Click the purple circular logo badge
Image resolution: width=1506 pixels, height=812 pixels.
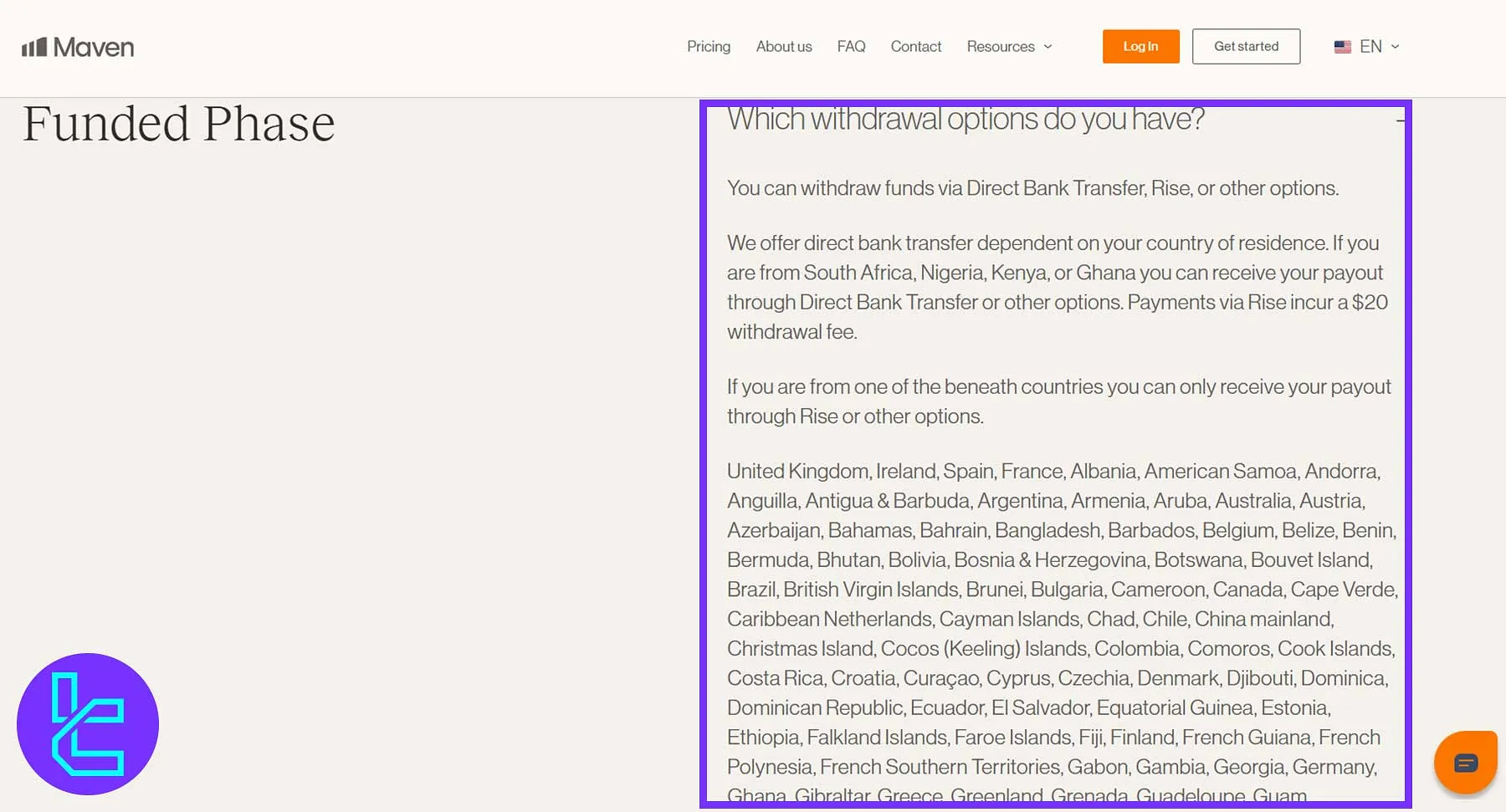(x=88, y=724)
